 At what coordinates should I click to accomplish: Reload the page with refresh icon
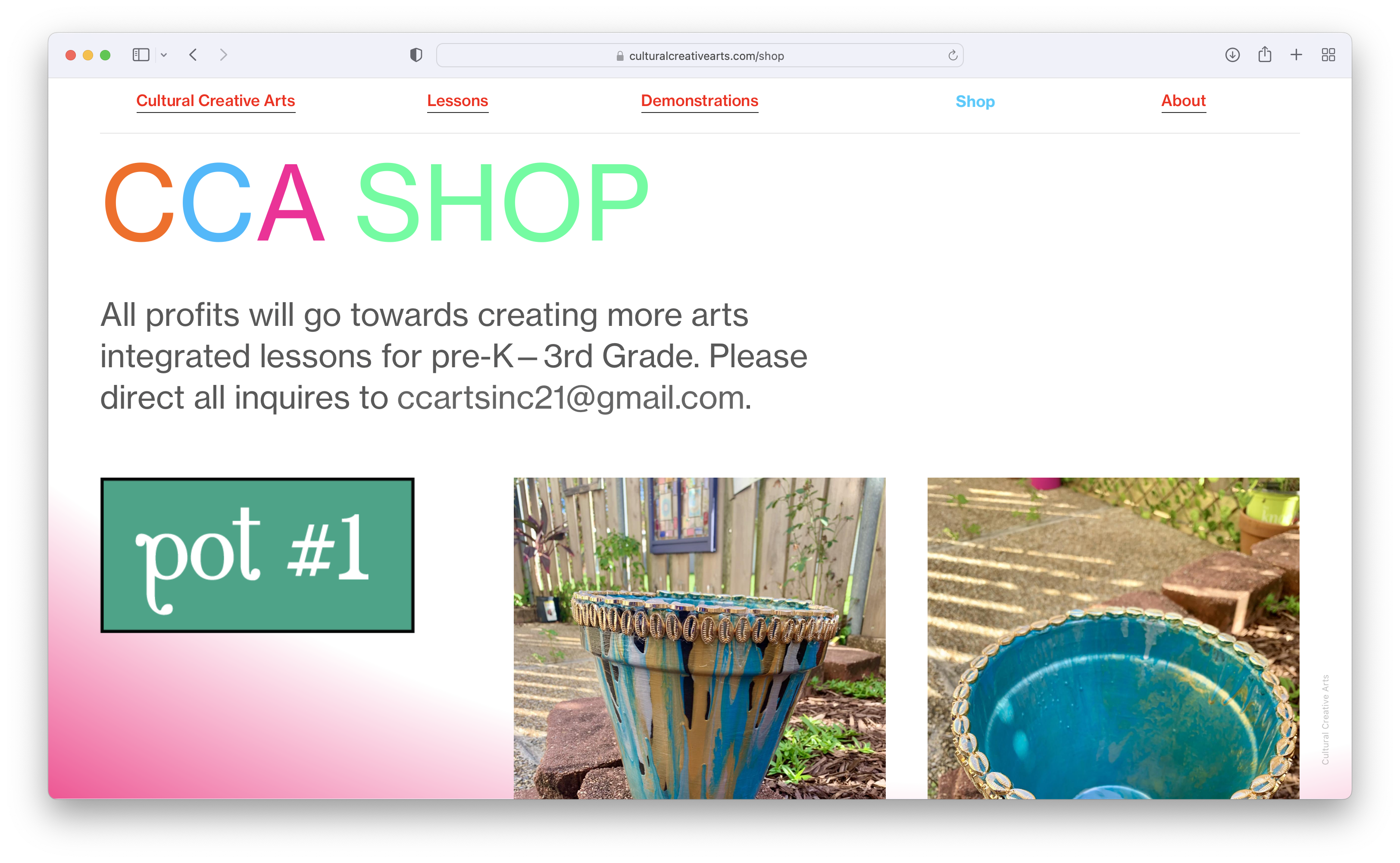point(952,55)
